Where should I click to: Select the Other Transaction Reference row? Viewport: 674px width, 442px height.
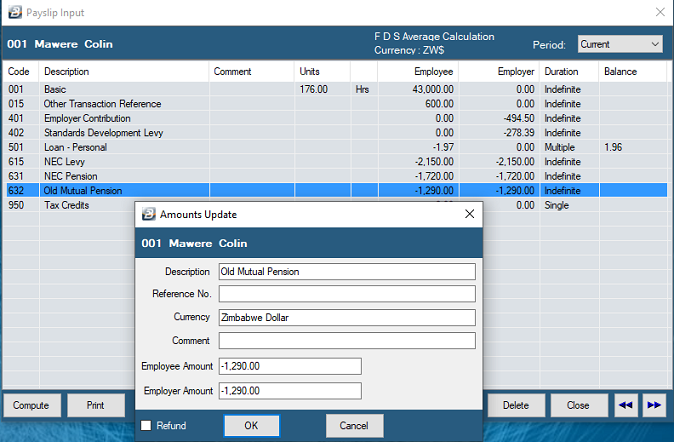point(337,104)
